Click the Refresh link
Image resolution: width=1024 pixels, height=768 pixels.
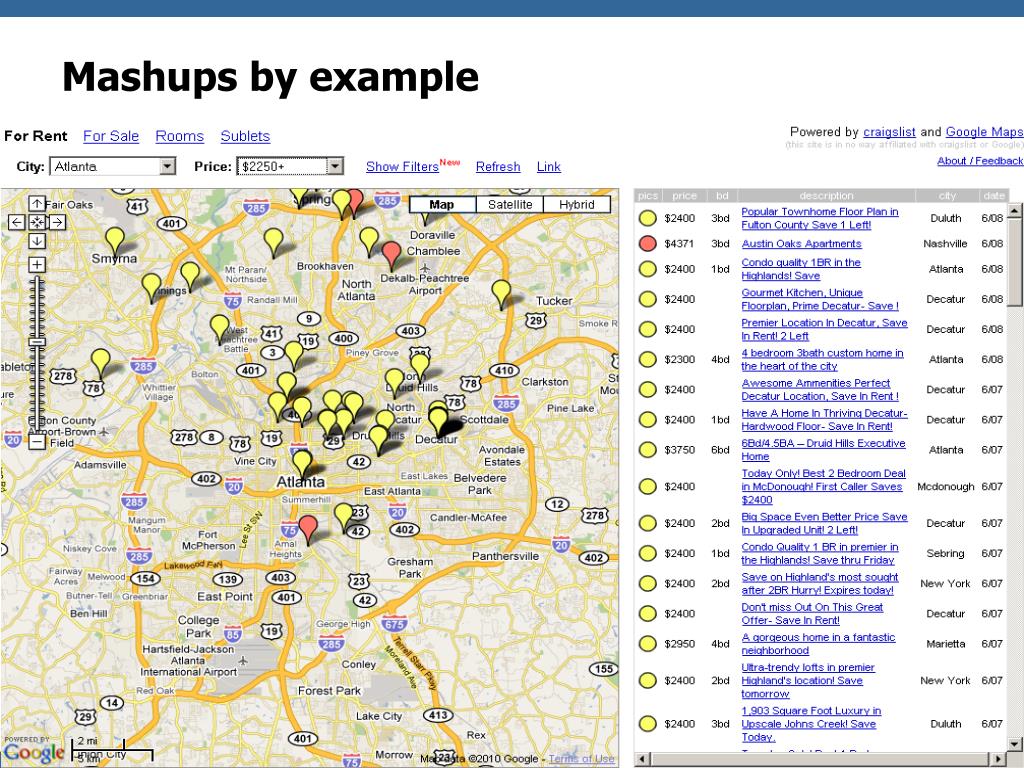pyautogui.click(x=498, y=167)
